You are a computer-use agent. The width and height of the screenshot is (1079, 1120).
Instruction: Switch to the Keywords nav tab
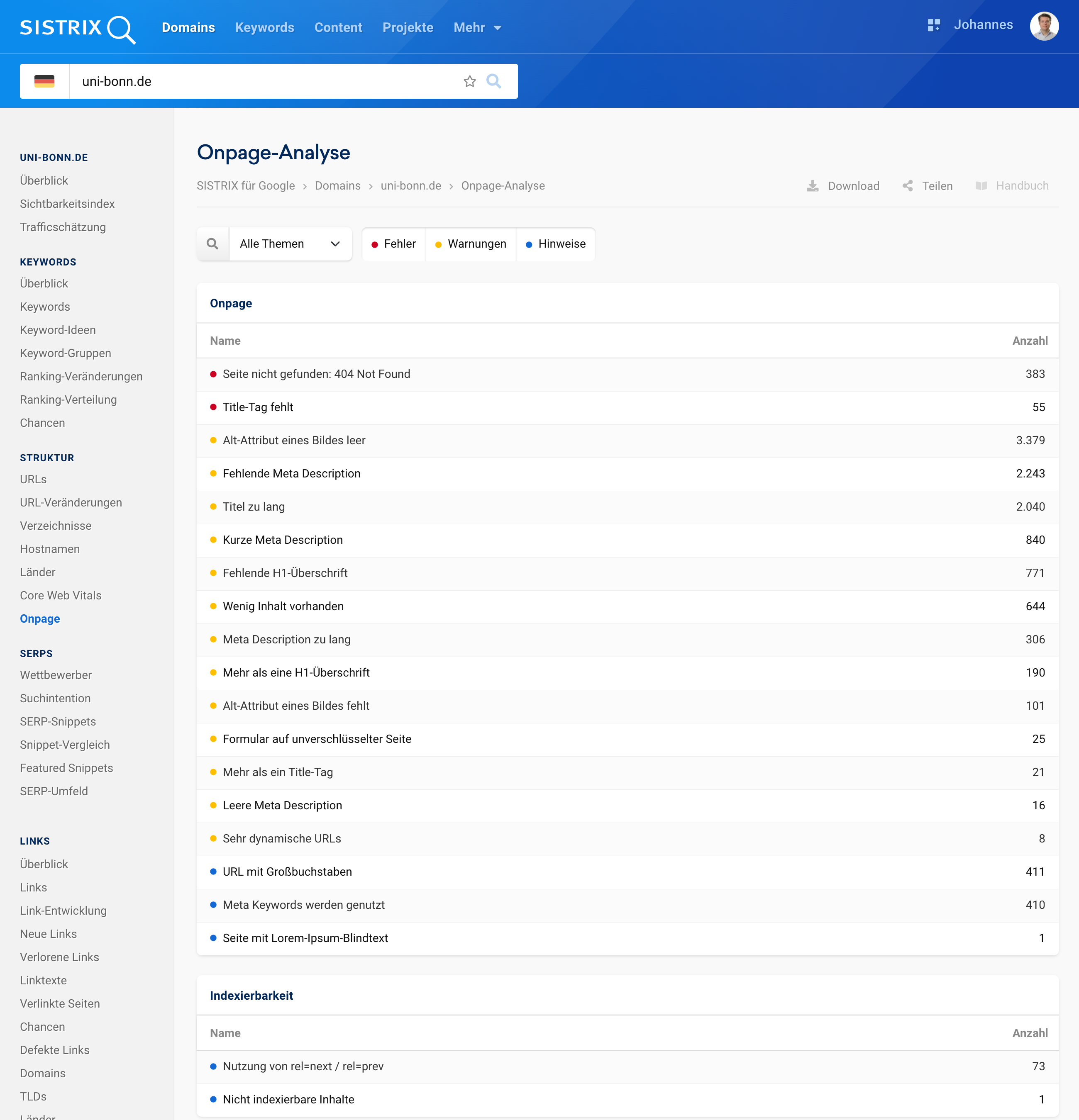click(x=264, y=27)
